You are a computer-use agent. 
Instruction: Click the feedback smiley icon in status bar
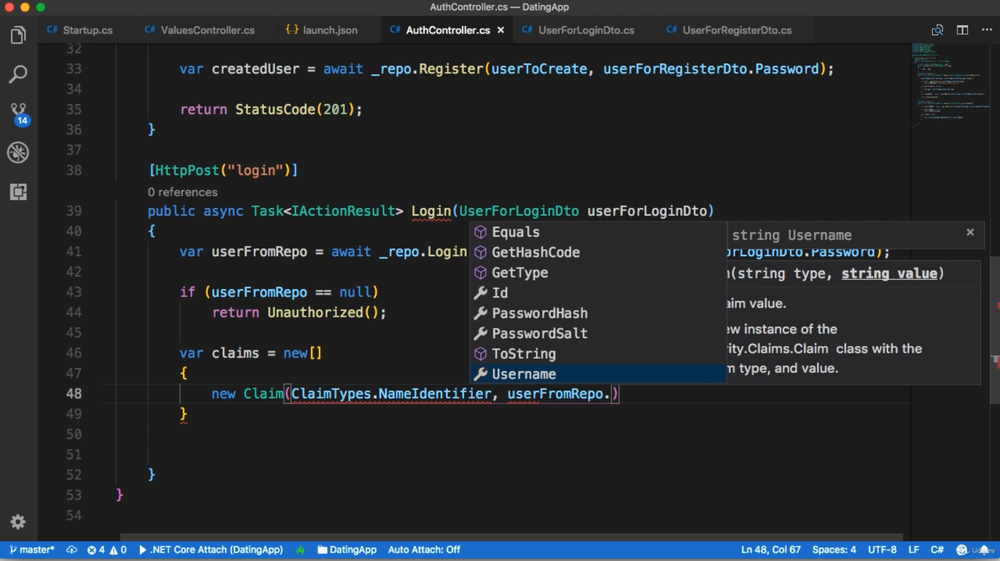[962, 550]
